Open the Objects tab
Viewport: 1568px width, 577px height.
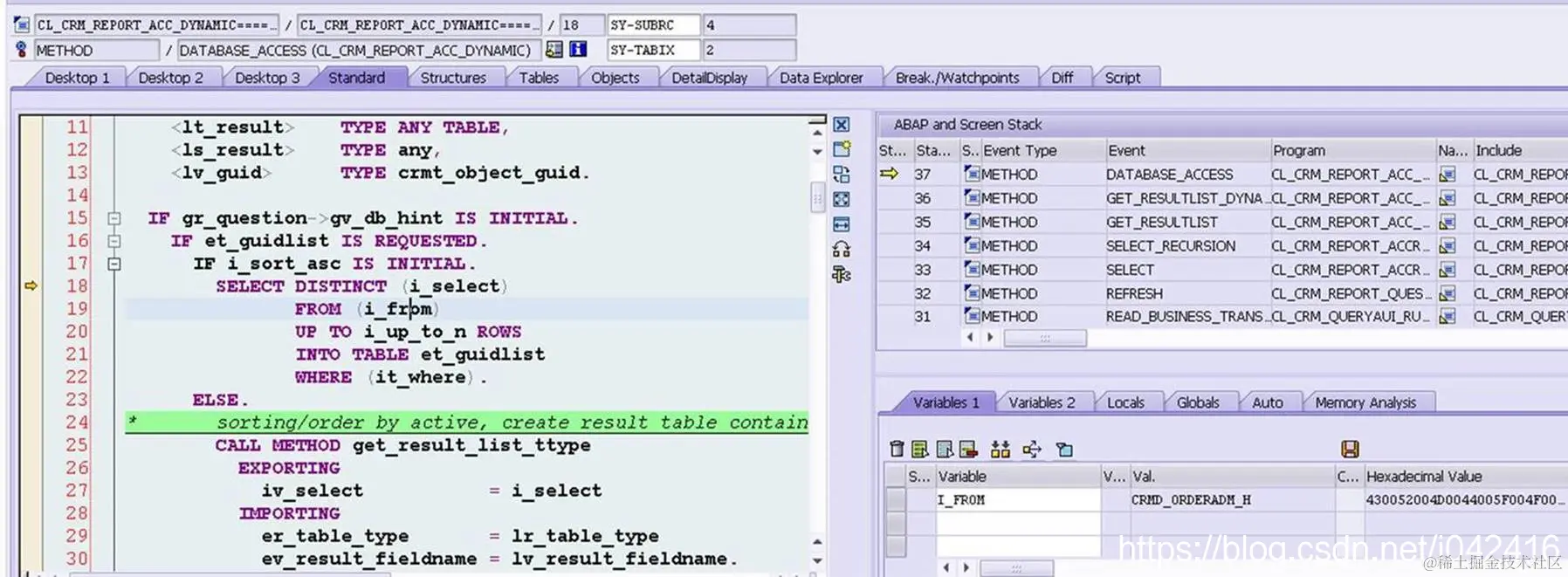[x=616, y=78]
